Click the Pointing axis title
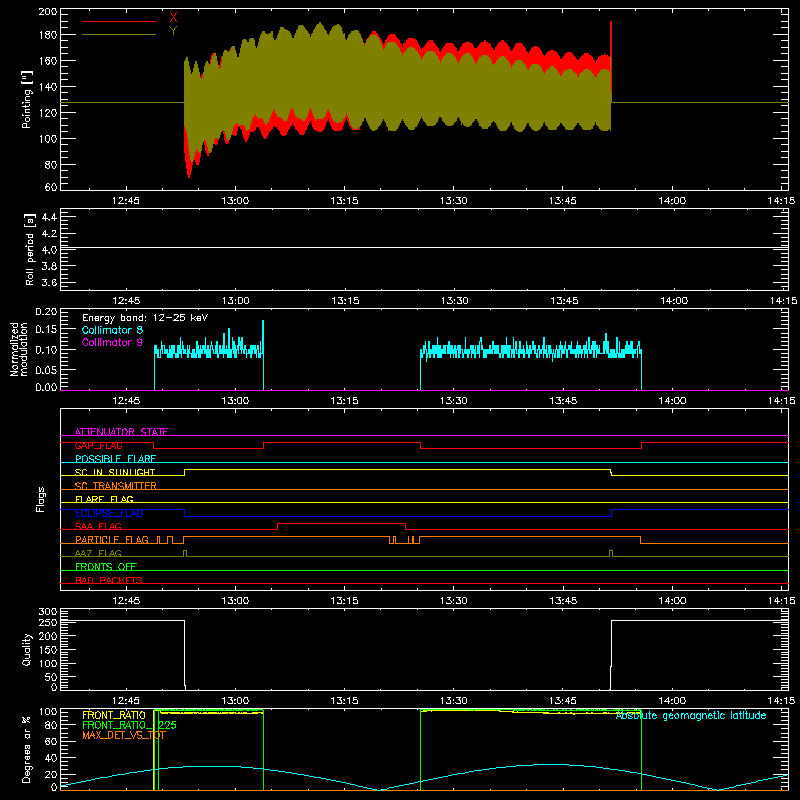The image size is (800, 800). [27, 99]
